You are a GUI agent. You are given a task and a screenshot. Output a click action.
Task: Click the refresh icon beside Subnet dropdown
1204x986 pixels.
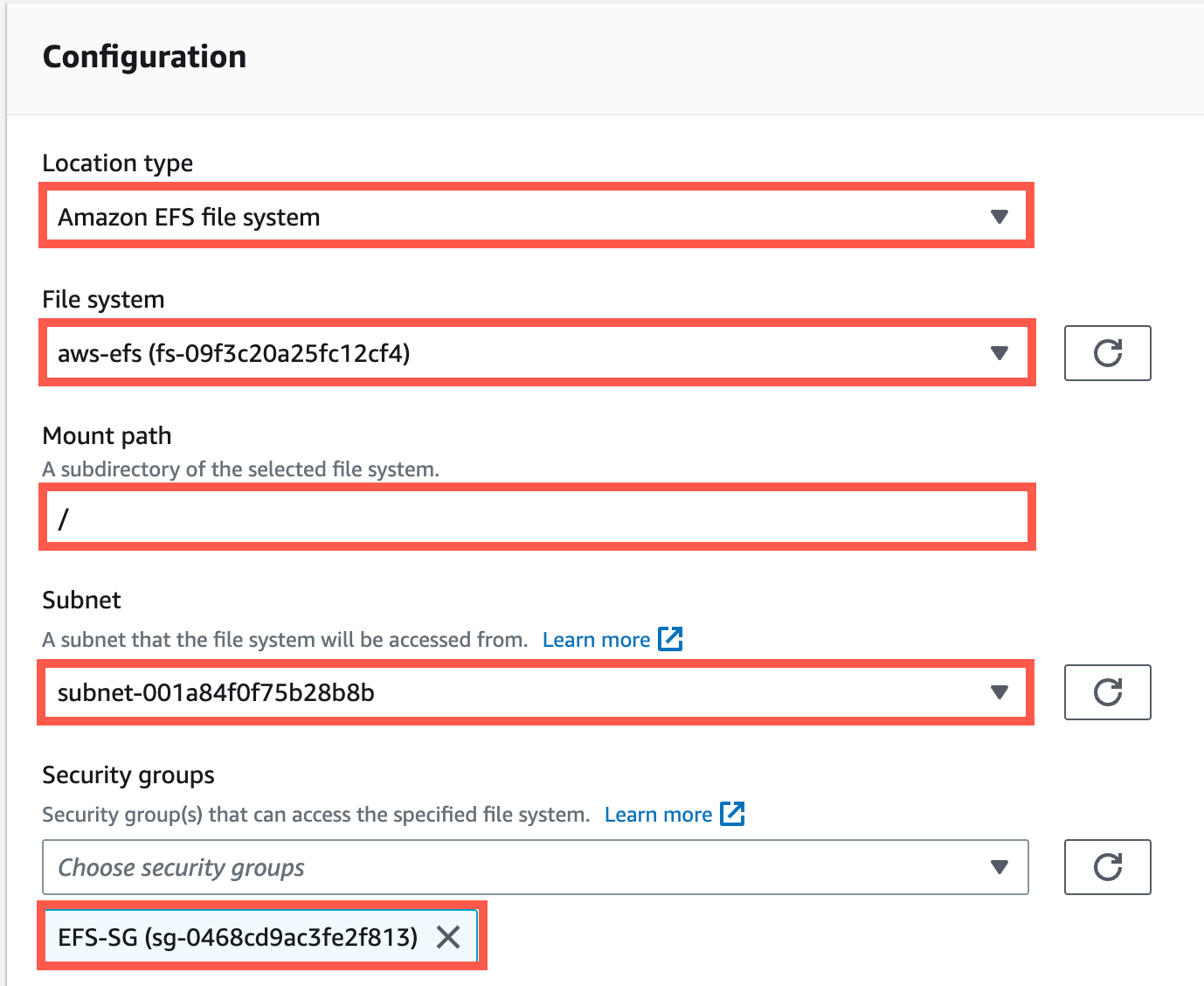(x=1107, y=692)
